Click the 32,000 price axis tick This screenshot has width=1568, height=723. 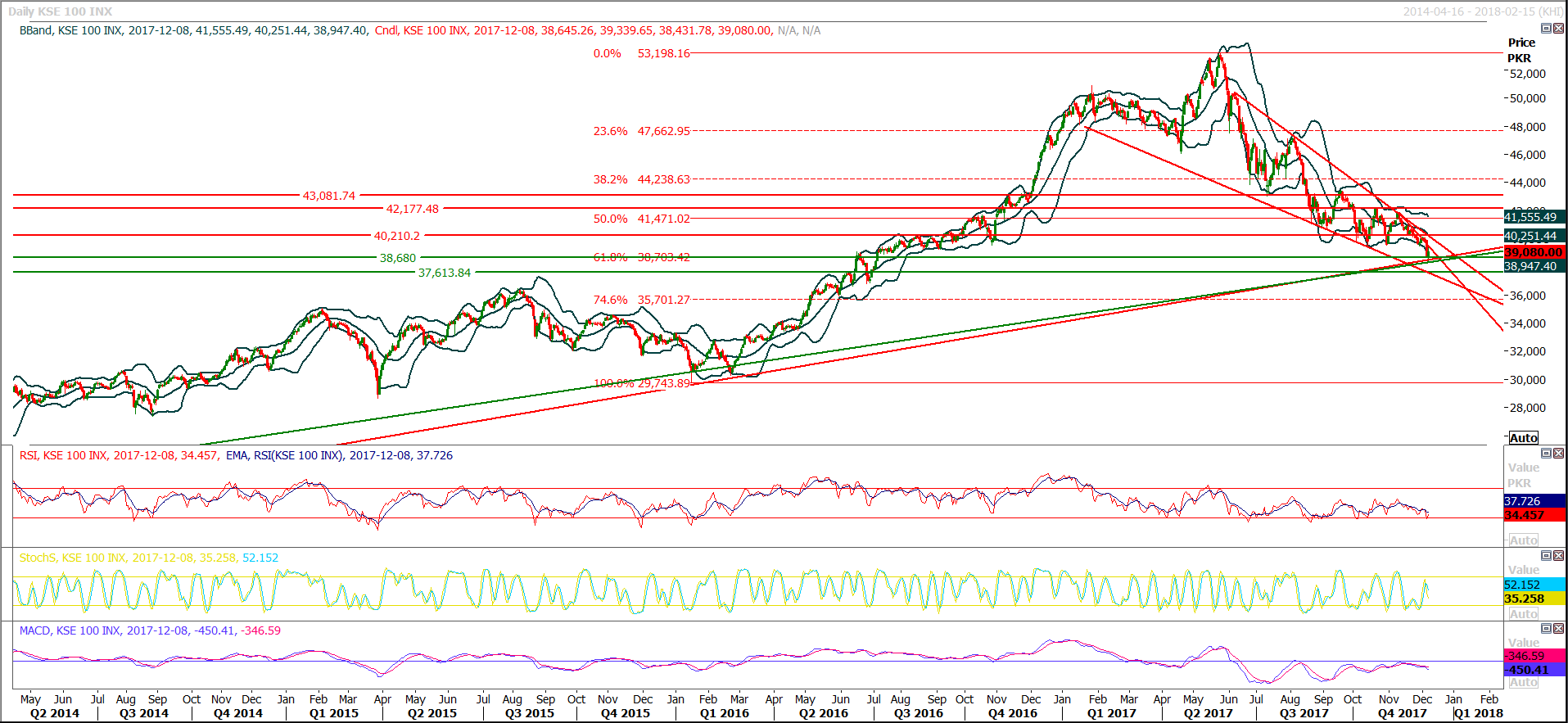(x=1528, y=351)
